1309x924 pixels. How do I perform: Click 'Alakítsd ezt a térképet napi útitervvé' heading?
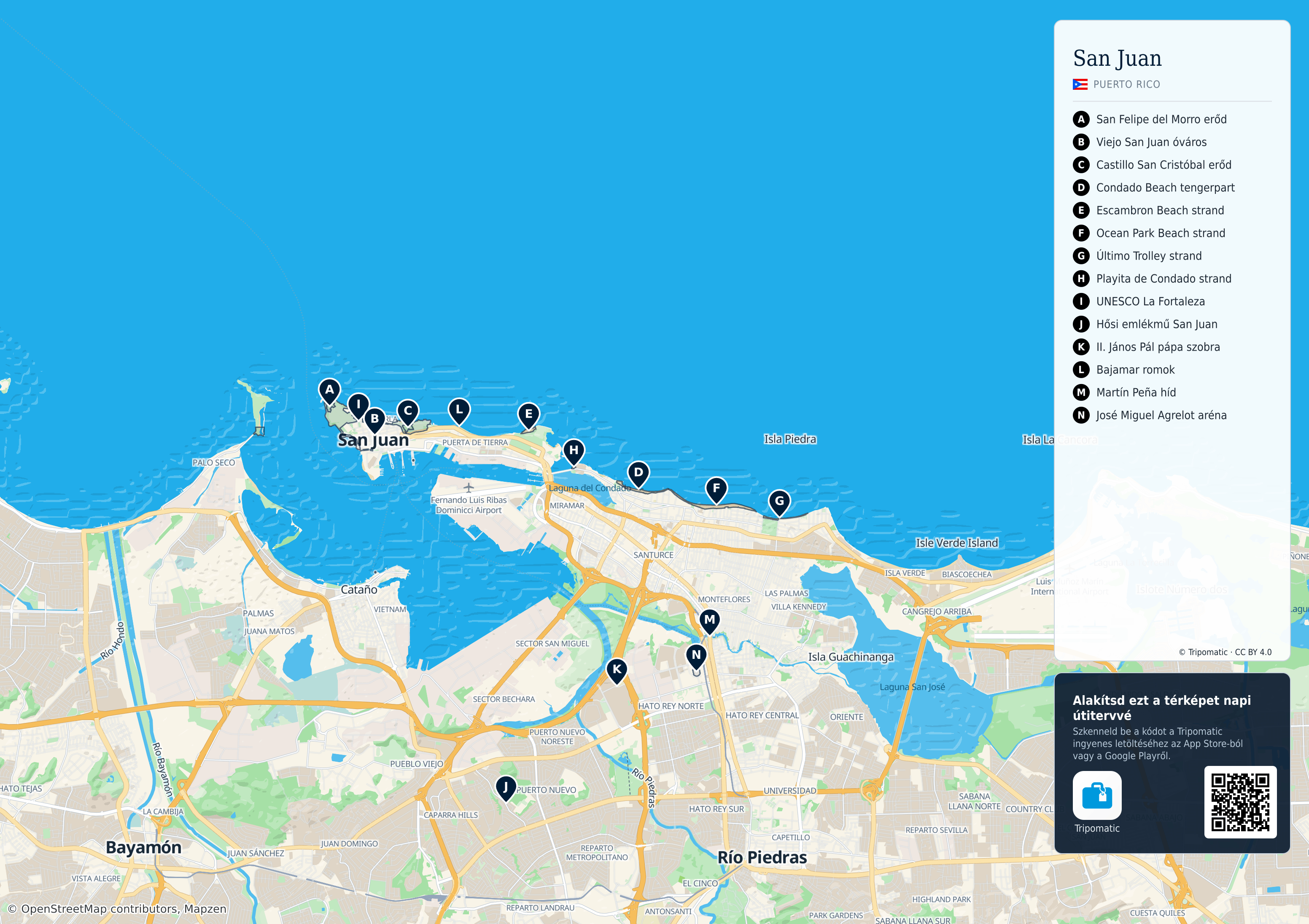click(1162, 707)
